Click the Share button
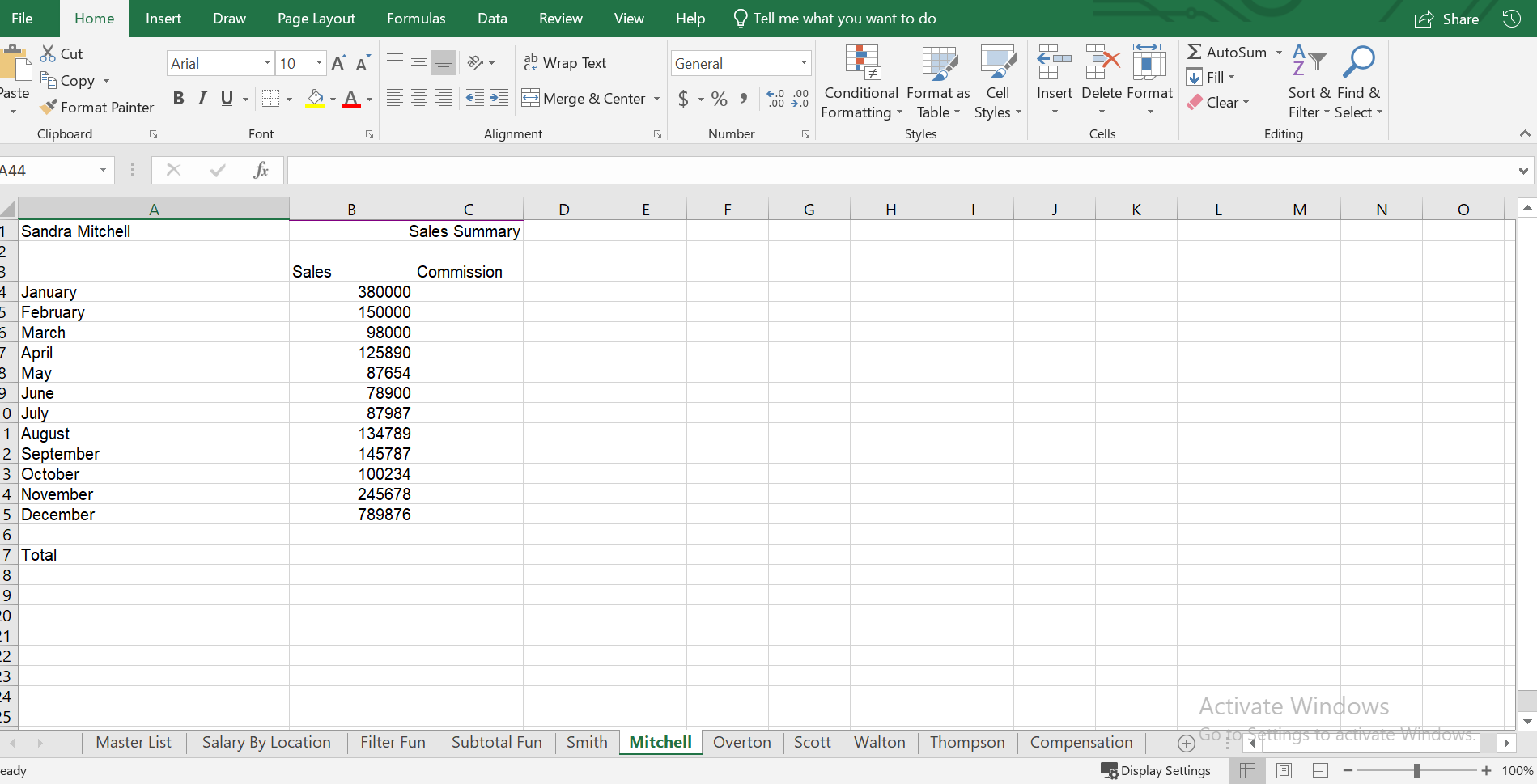The image size is (1537, 784). tap(1447, 19)
